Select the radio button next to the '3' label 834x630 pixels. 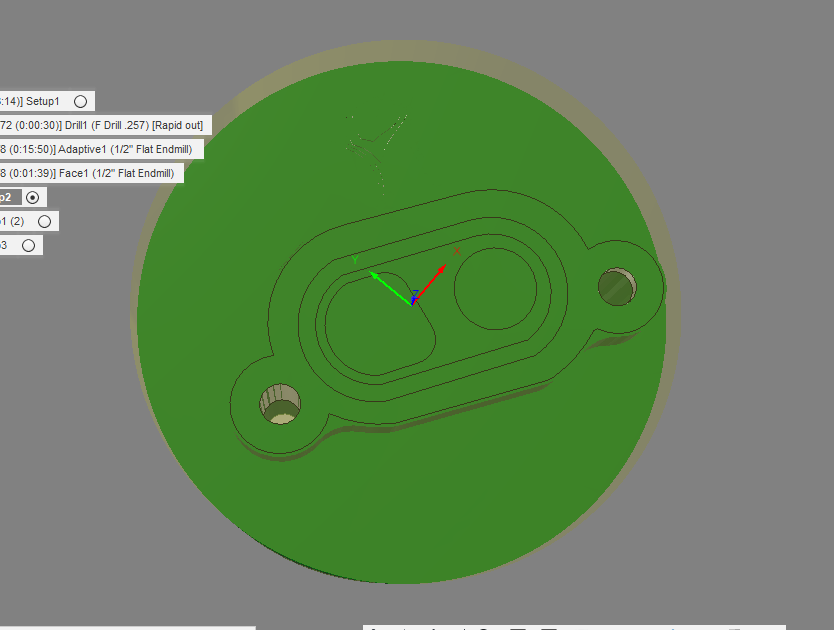pos(28,244)
